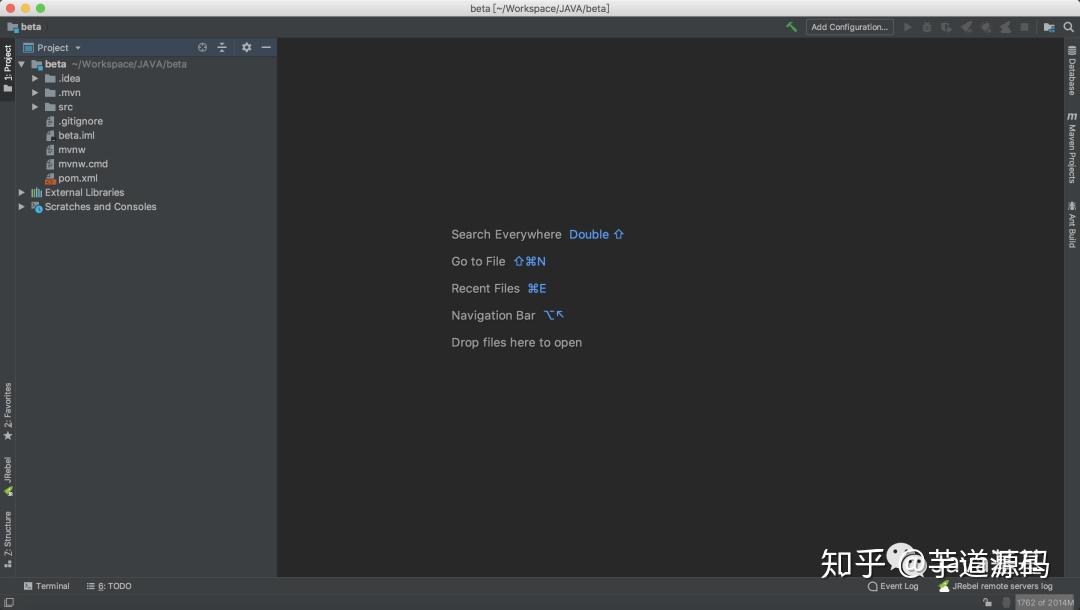Open the Terminal tool window
Image resolution: width=1080 pixels, height=610 pixels.
coord(47,586)
